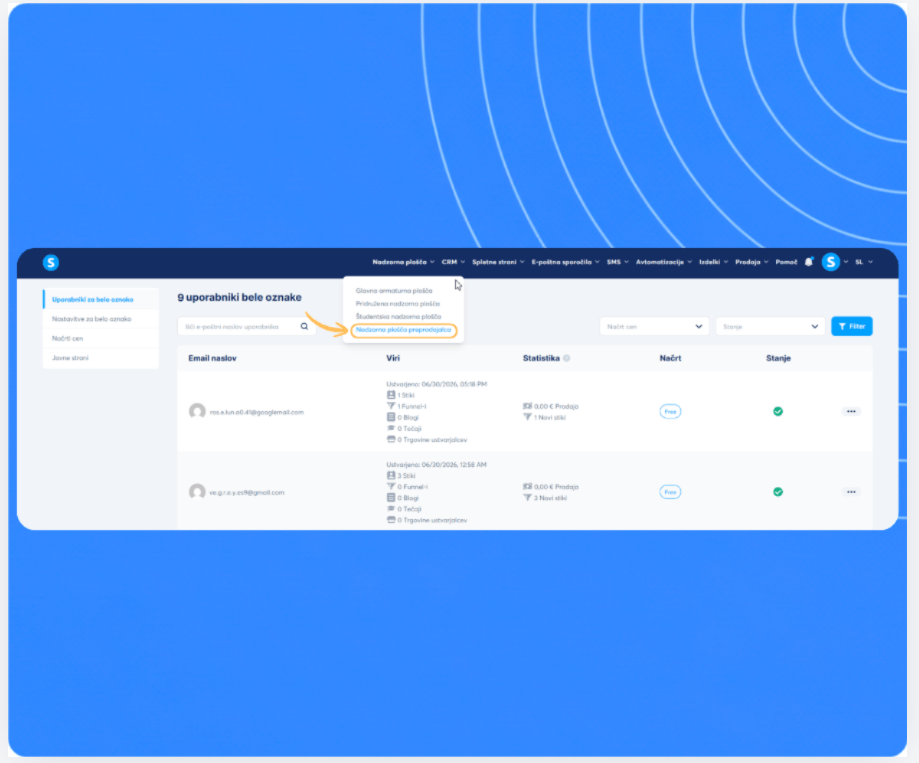Expand the CRM menu
The image size is (919, 763).
click(453, 262)
